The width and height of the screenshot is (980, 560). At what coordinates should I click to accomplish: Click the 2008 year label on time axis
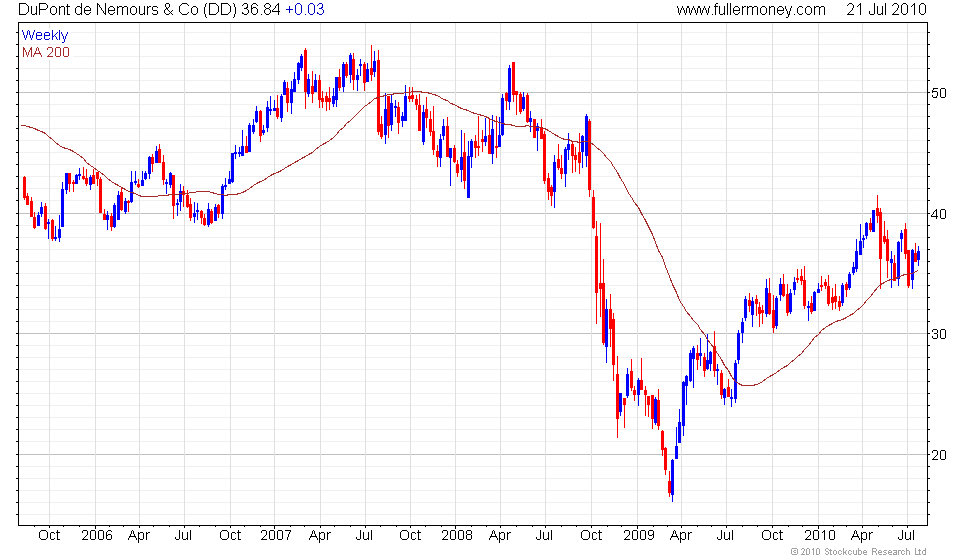click(457, 536)
